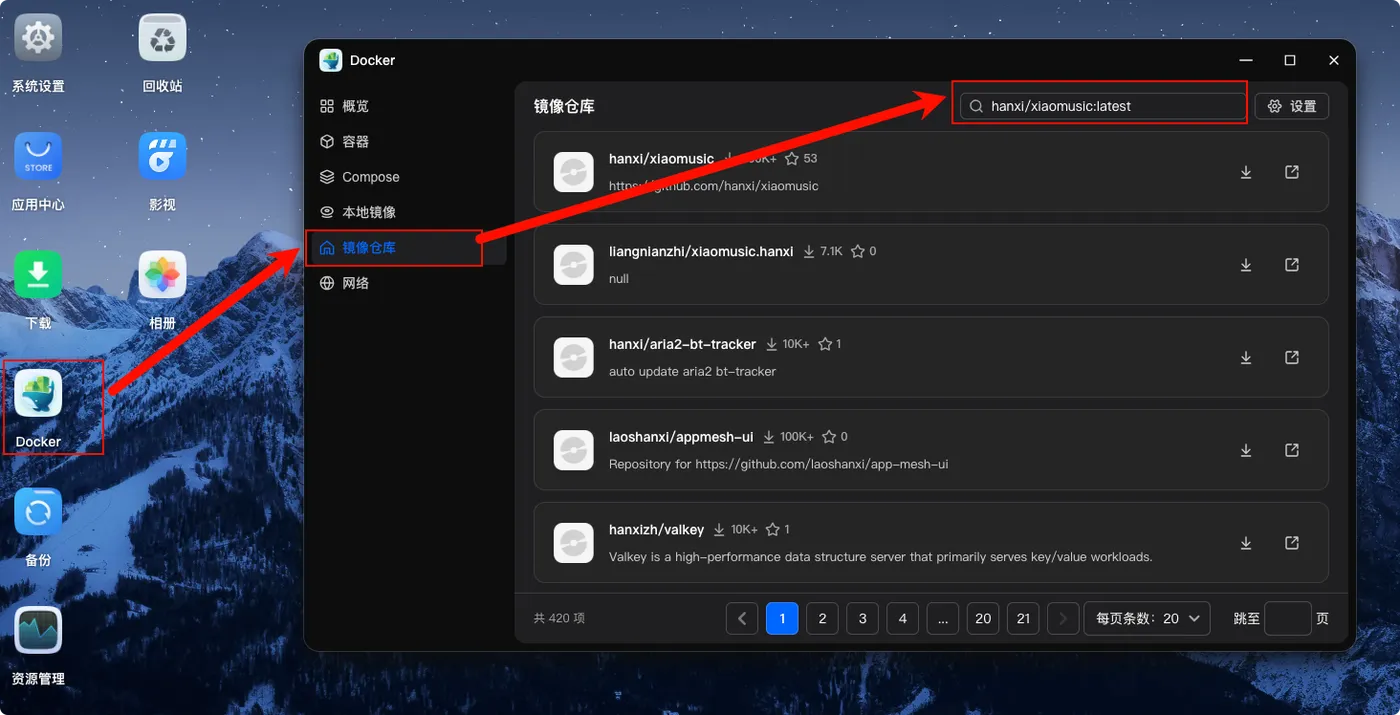The height and width of the screenshot is (715, 1400).
Task: Click the 镜像仓库 page heading
Action: pyautogui.click(x=564, y=106)
